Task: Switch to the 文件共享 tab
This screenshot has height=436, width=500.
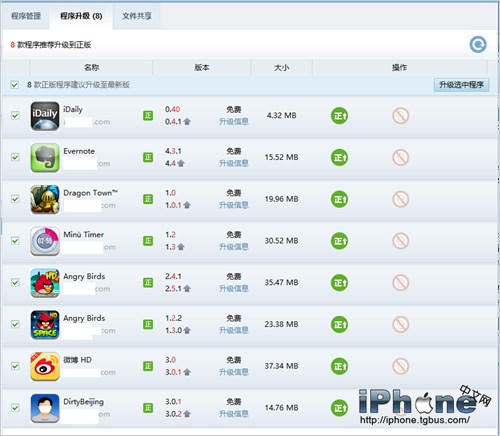Action: (x=136, y=16)
